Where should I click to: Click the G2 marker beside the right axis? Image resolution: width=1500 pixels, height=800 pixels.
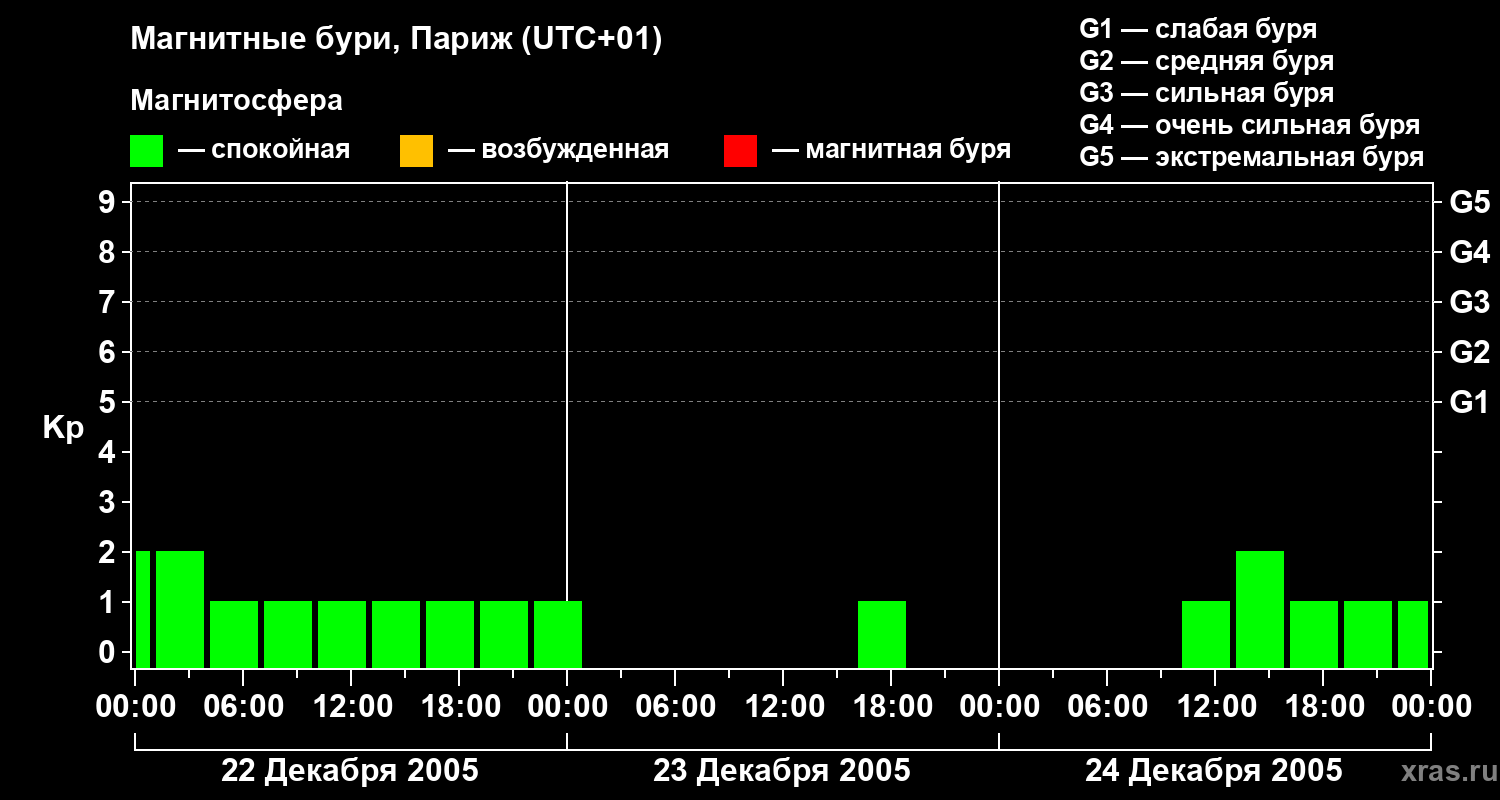click(1469, 352)
